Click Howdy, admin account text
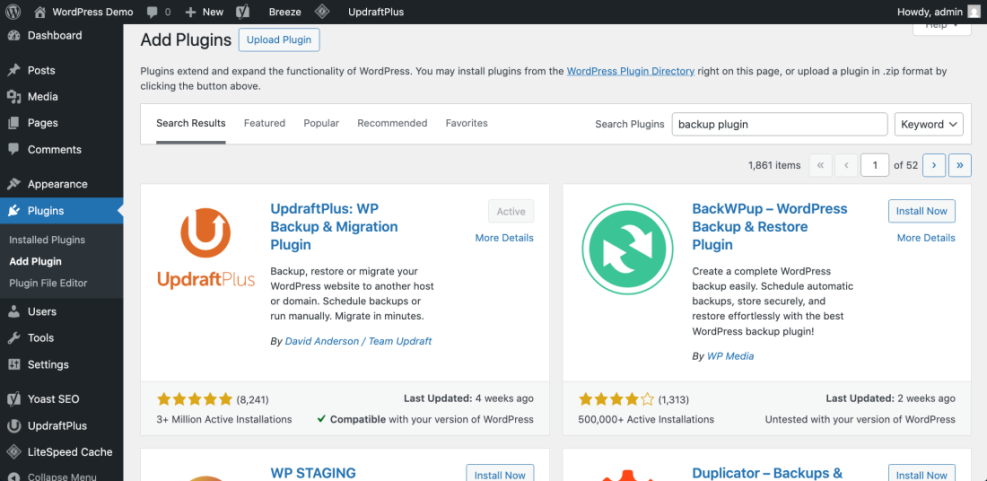The height and width of the screenshot is (481, 987). tap(930, 12)
